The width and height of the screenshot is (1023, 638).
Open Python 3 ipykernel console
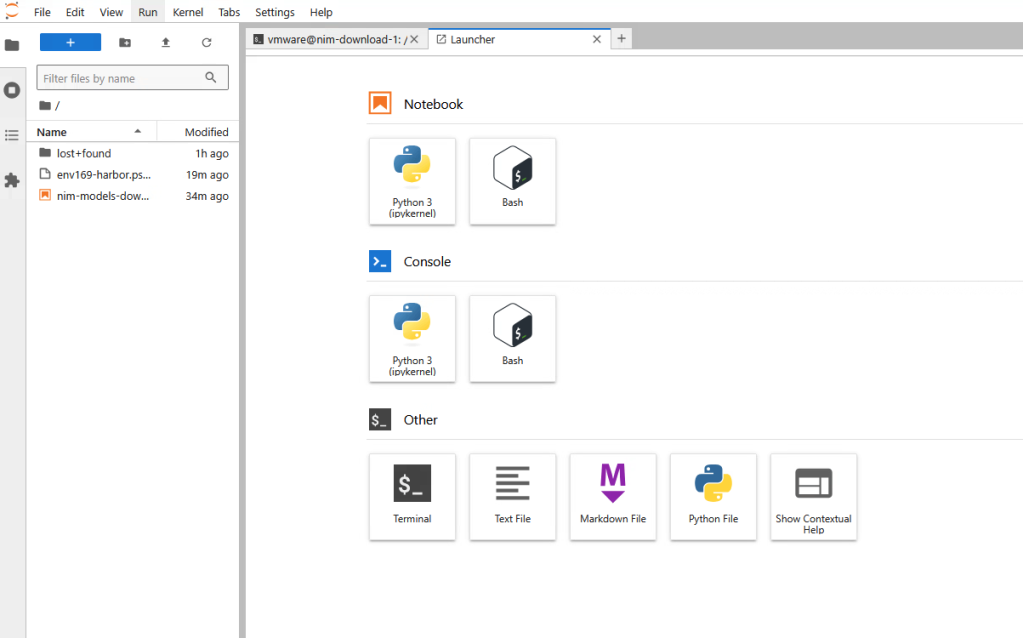click(412, 339)
